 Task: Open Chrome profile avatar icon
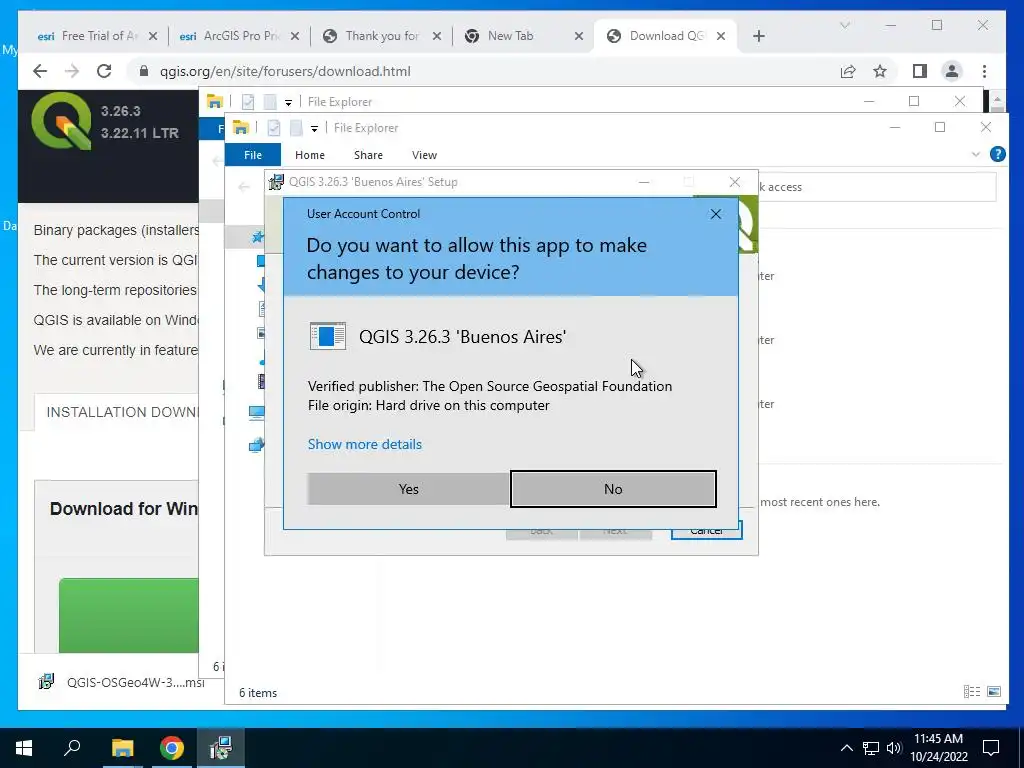(952, 71)
